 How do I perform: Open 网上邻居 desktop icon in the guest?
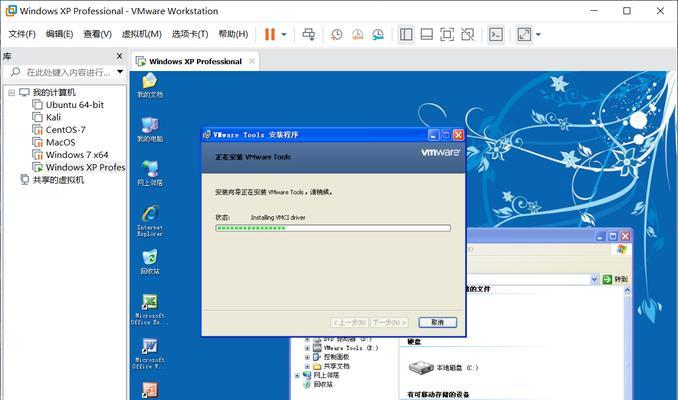pos(150,173)
